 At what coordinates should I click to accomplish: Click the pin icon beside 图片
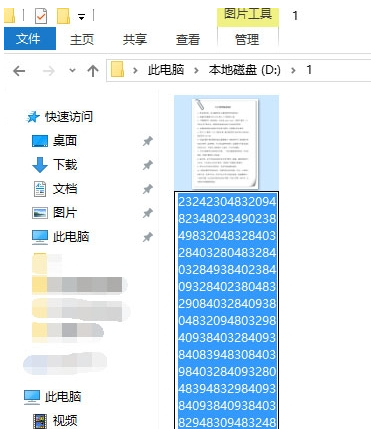148,213
